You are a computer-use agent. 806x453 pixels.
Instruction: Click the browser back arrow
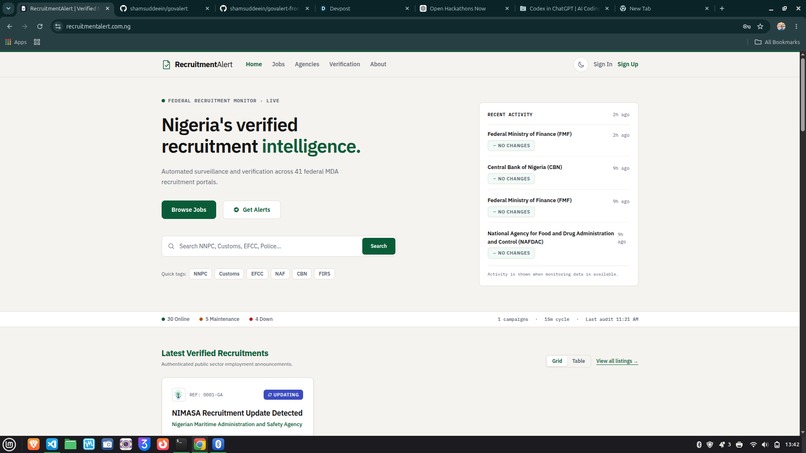[x=10, y=26]
